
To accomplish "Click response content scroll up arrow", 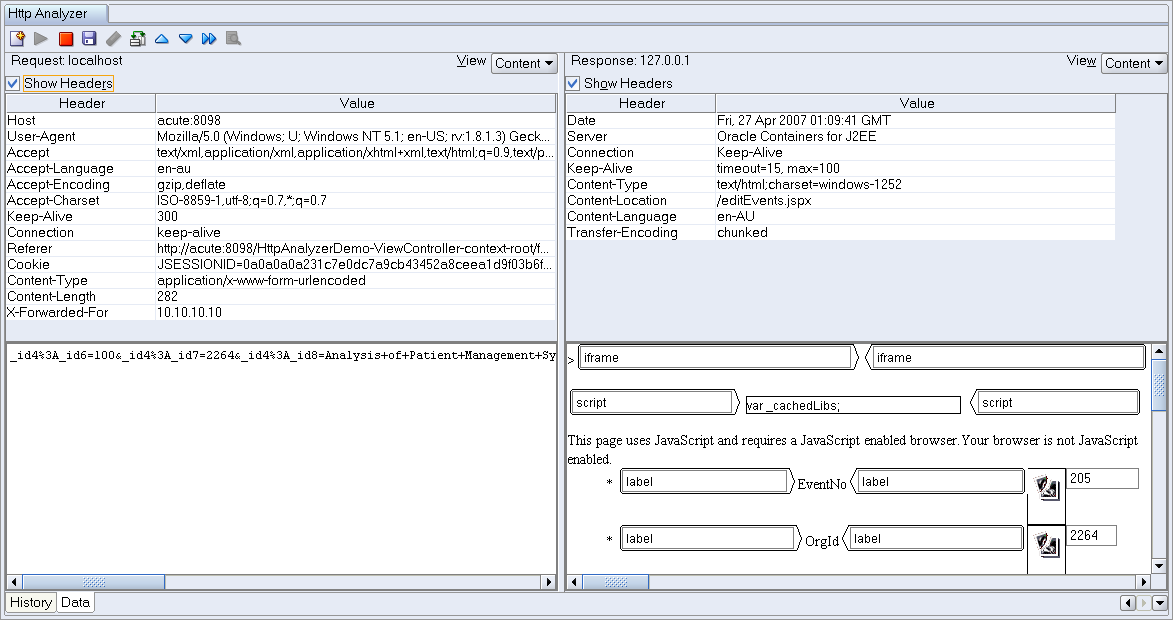I will pyautogui.click(x=1160, y=351).
